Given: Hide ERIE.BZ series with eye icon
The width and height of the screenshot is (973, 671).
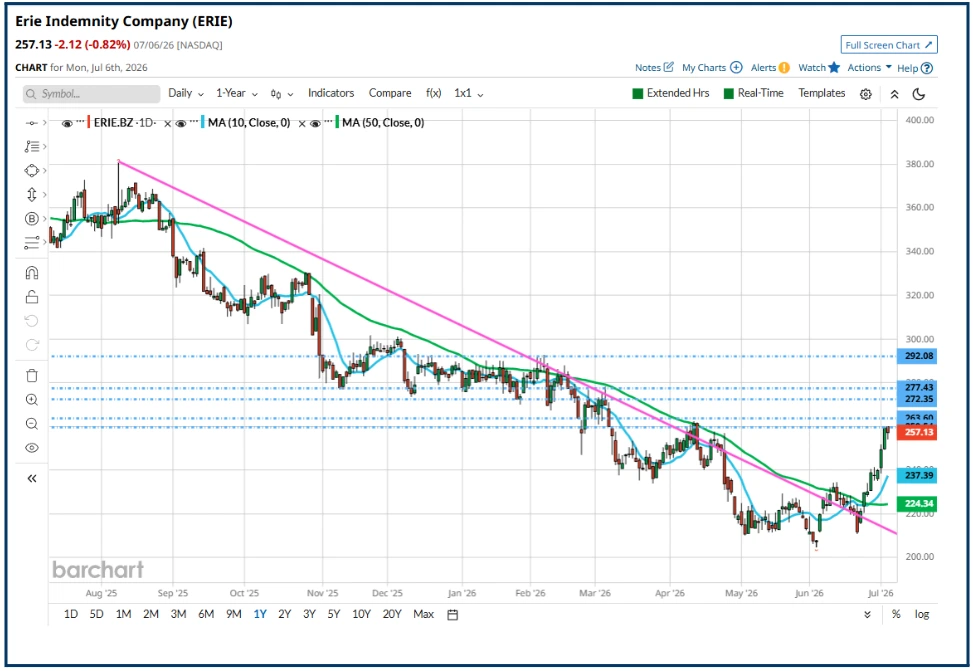Looking at the screenshot, I should point(67,124).
